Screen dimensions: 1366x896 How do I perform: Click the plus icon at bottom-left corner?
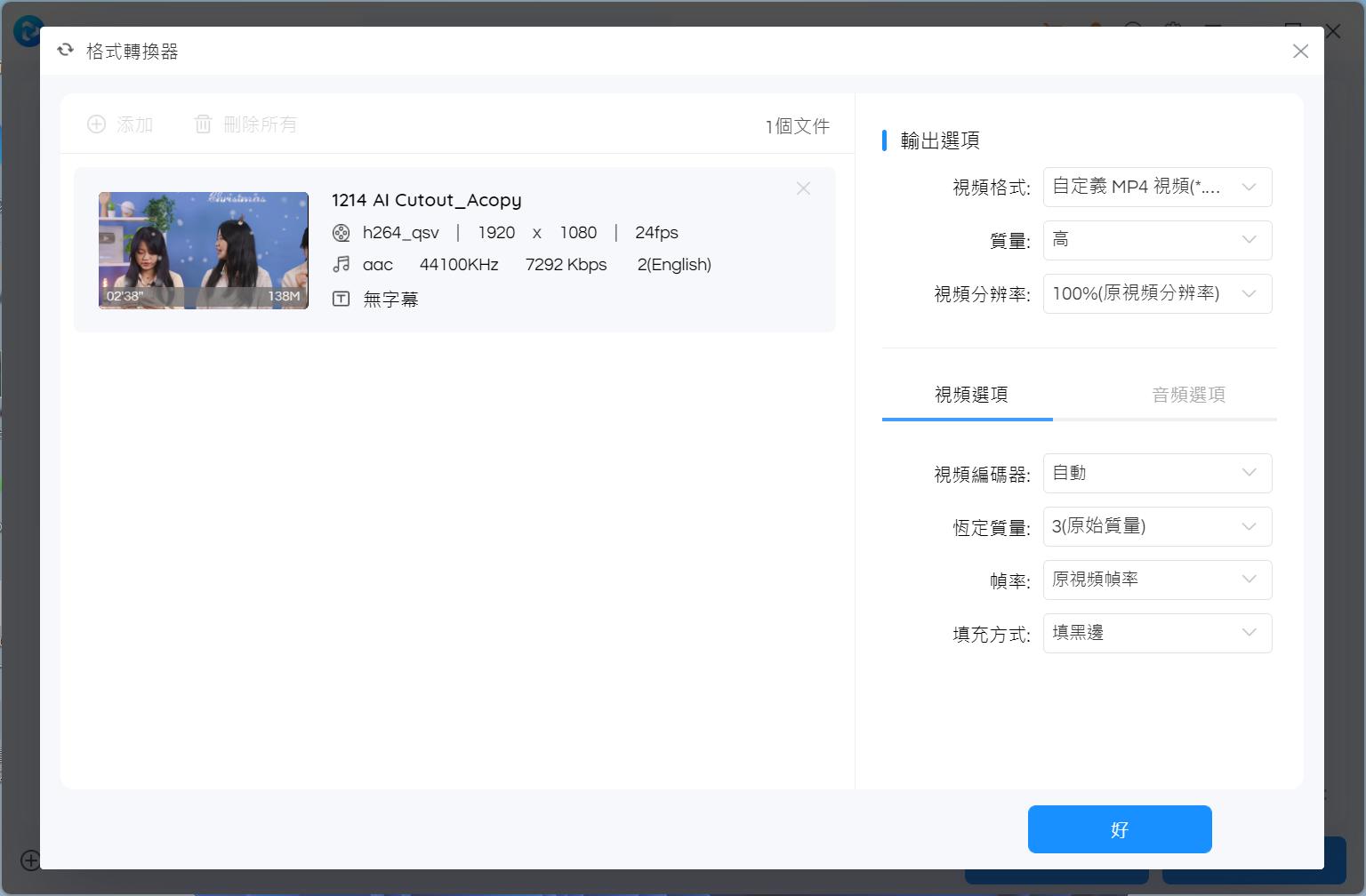click(x=28, y=859)
